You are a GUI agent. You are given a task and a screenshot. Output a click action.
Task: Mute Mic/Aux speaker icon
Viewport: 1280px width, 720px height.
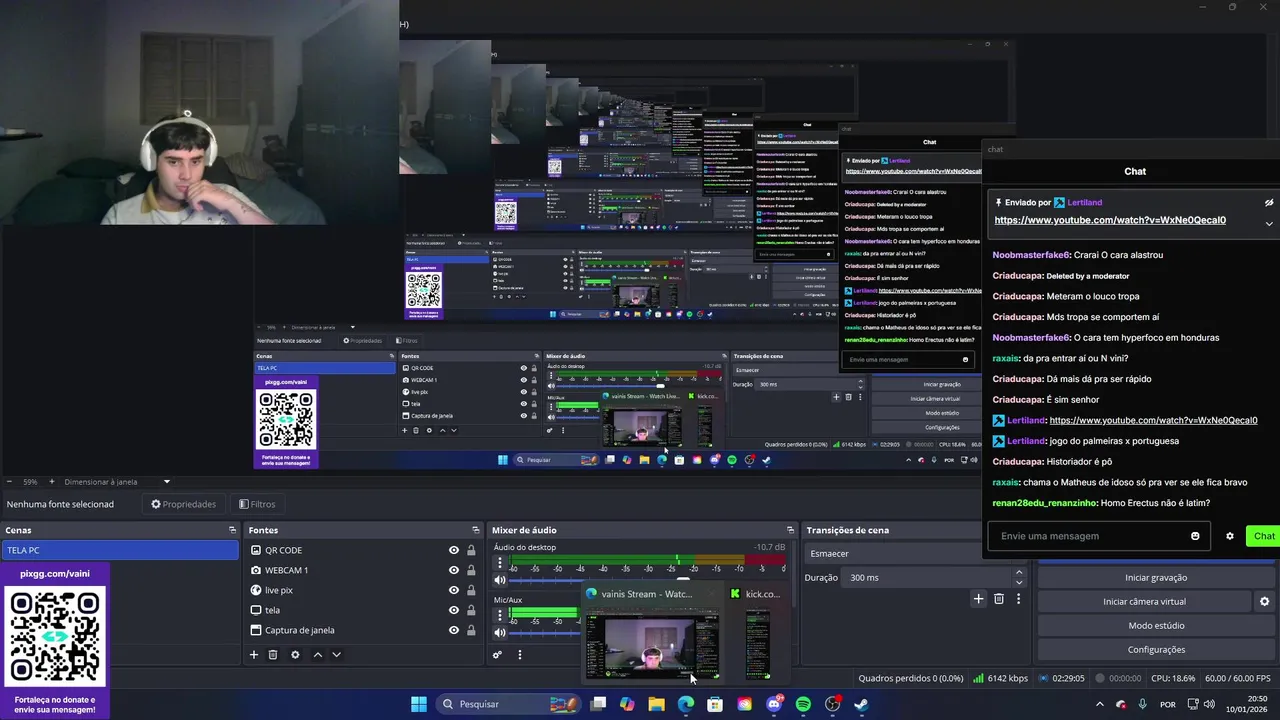(500, 632)
